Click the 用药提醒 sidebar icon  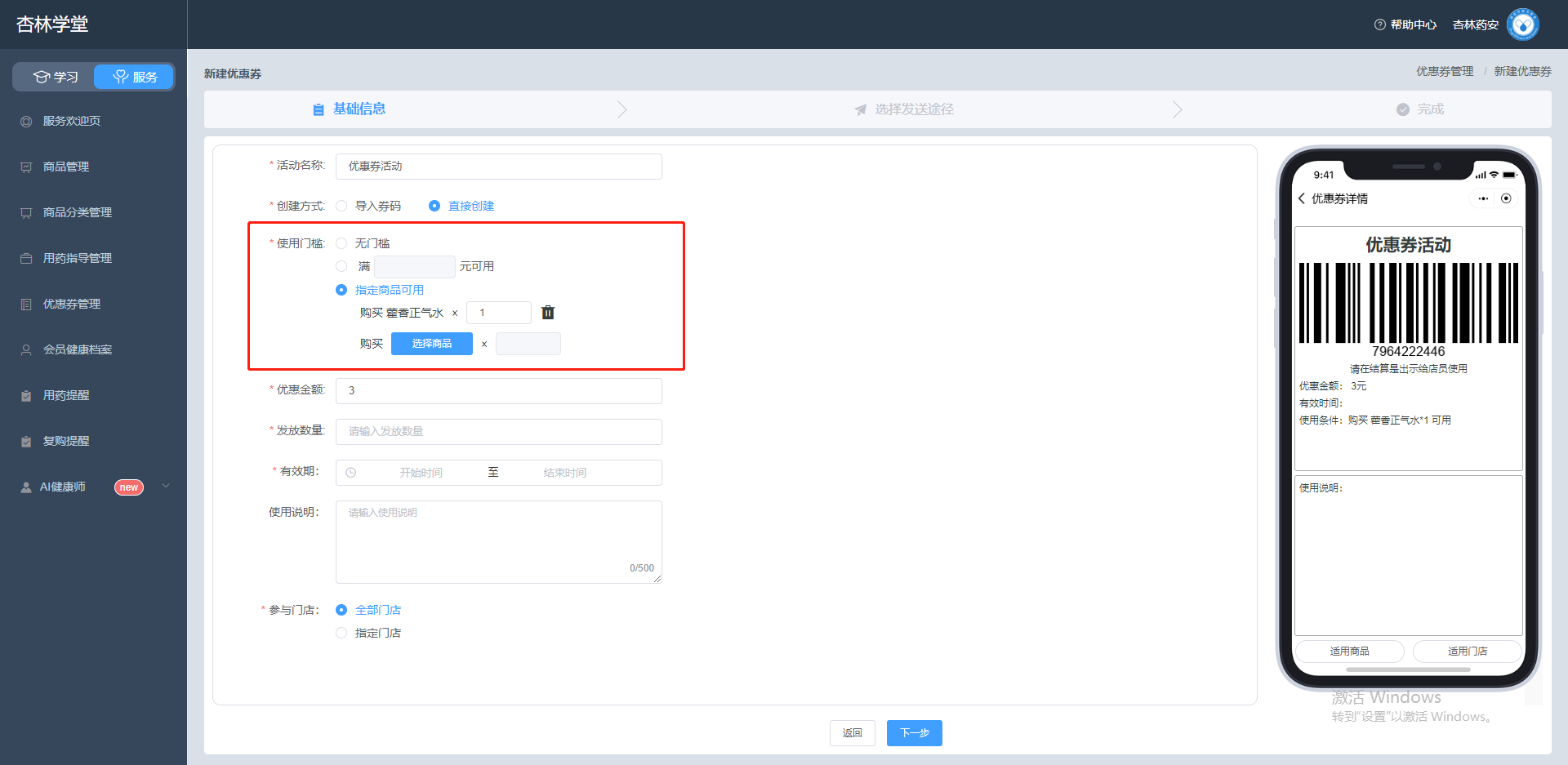(26, 396)
